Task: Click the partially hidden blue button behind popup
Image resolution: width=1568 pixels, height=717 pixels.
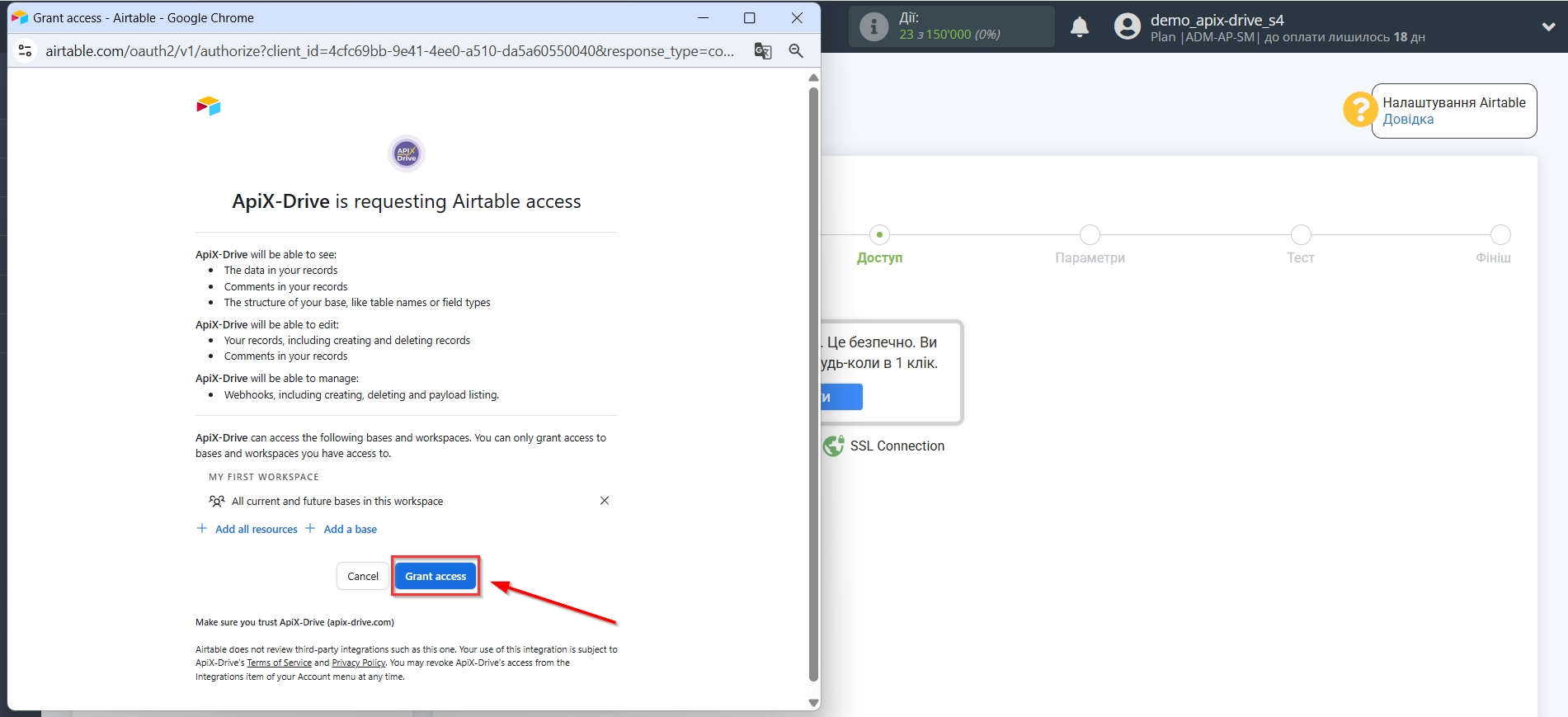Action: 841,397
